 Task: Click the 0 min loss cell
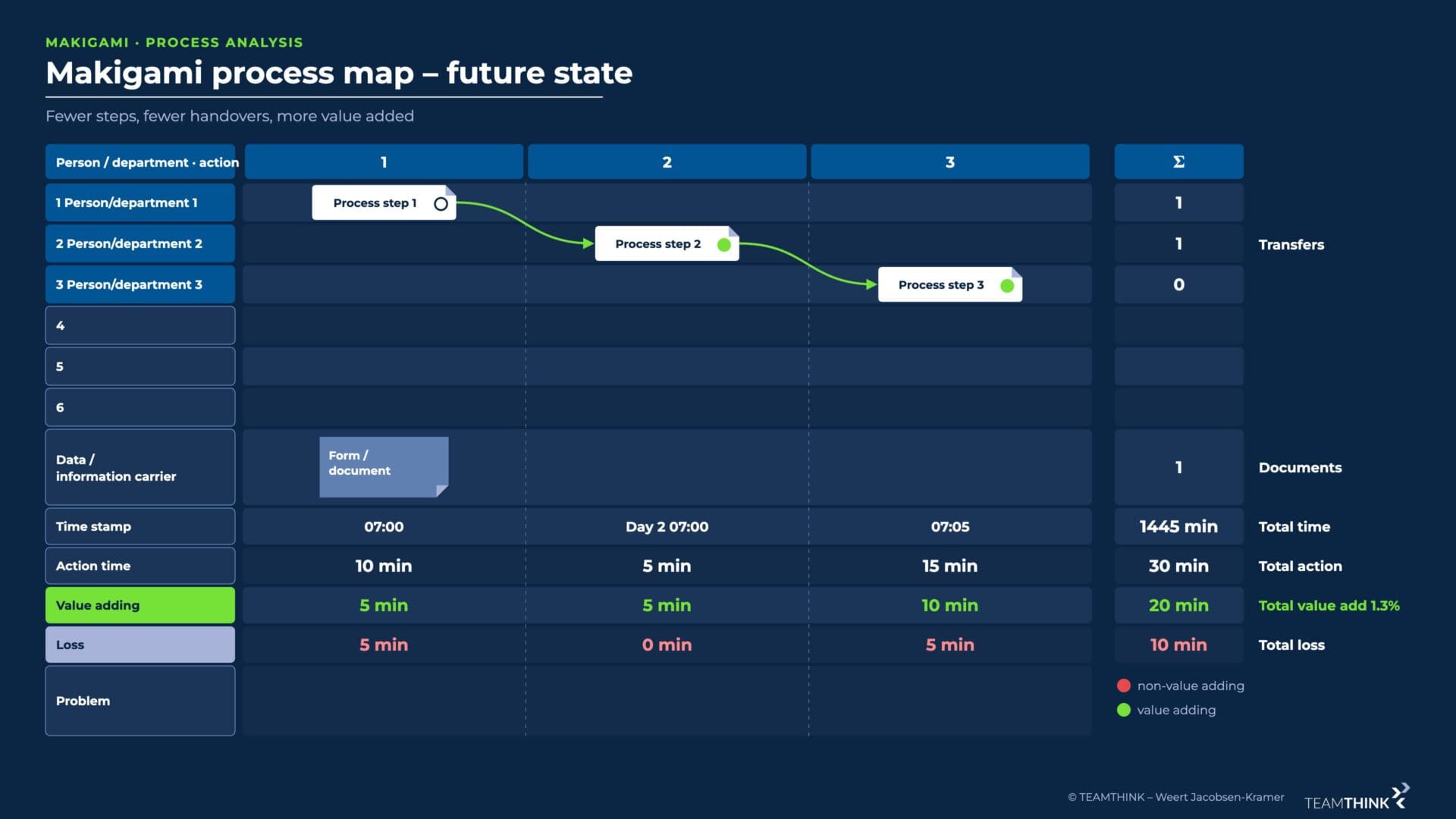click(x=667, y=645)
